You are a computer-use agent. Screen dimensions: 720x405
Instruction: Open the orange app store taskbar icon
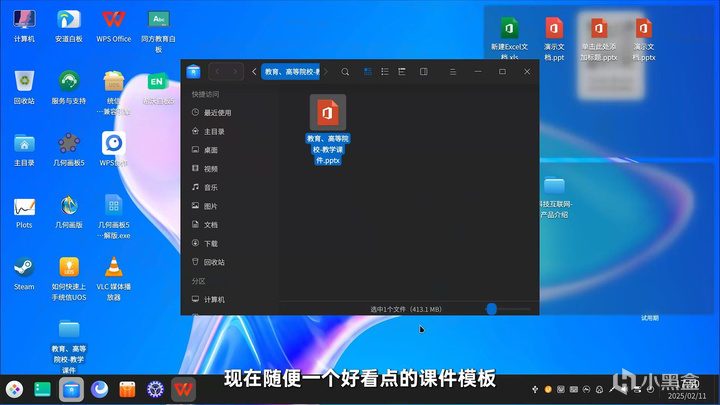[127, 389]
